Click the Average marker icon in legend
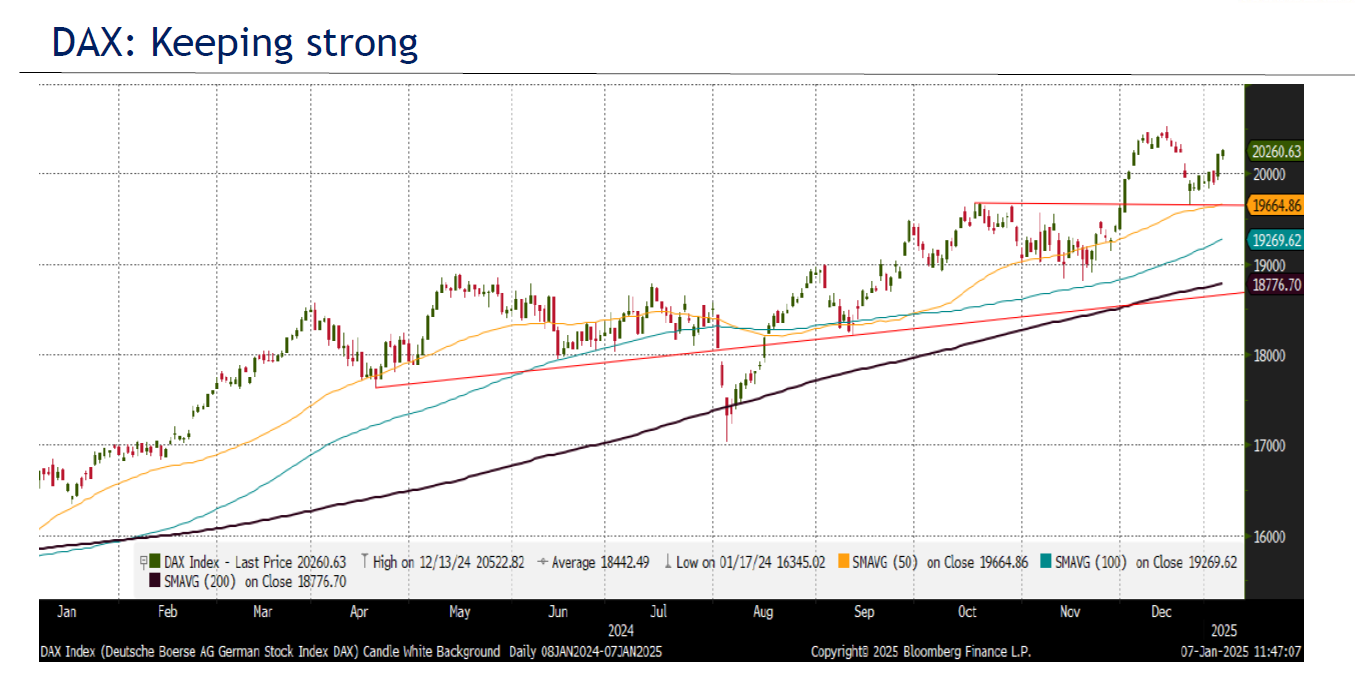Image resolution: width=1355 pixels, height=688 pixels. [543, 562]
